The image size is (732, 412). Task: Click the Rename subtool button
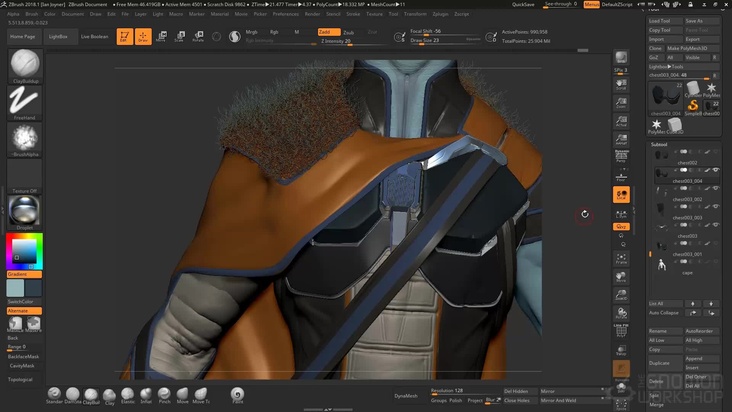click(x=665, y=331)
